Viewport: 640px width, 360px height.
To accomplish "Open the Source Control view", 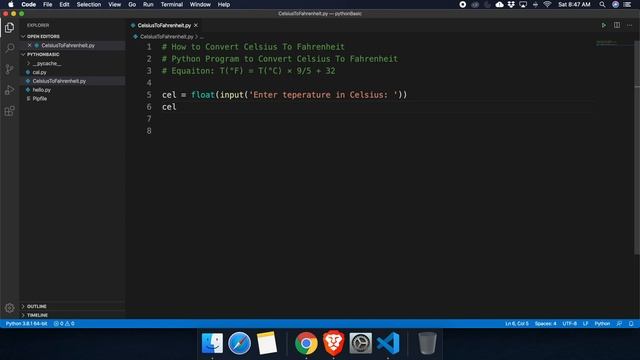I will point(9,69).
